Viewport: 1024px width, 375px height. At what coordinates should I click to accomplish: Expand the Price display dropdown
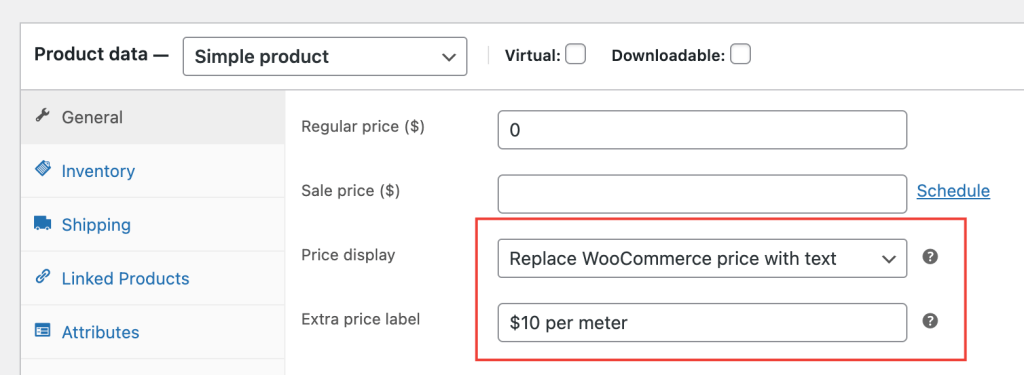pos(702,258)
